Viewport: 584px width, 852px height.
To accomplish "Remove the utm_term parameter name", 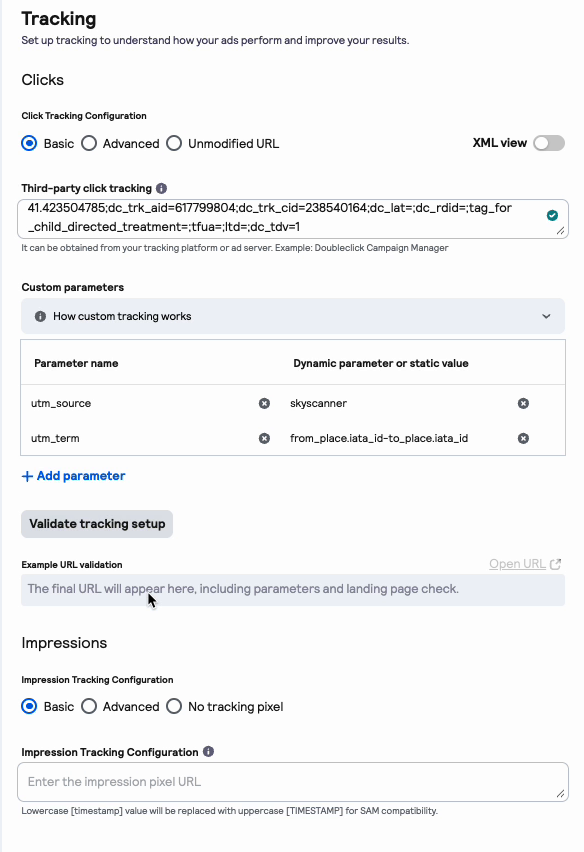I will pyautogui.click(x=264, y=438).
